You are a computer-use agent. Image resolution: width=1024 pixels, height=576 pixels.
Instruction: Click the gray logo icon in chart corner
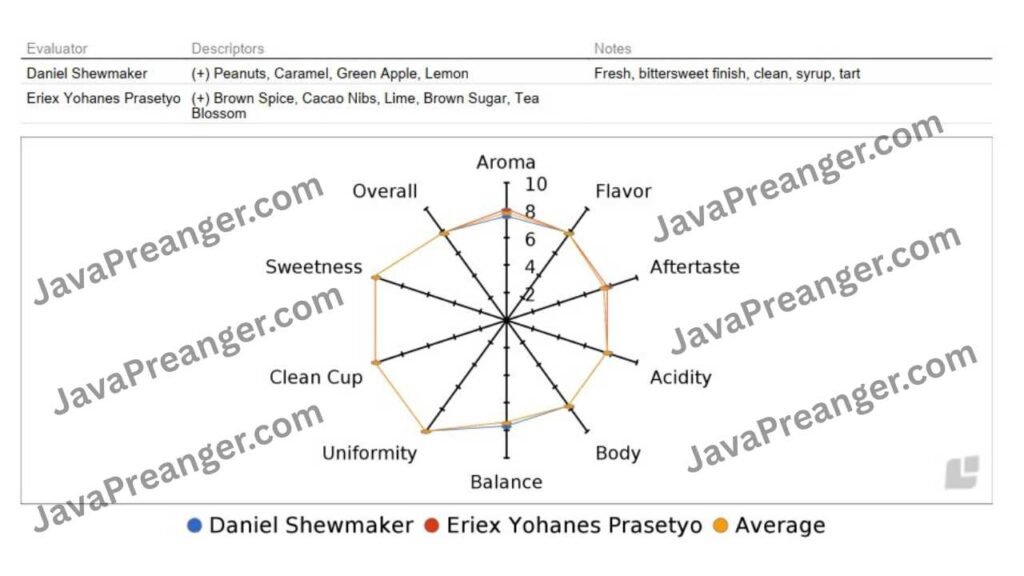tap(962, 472)
